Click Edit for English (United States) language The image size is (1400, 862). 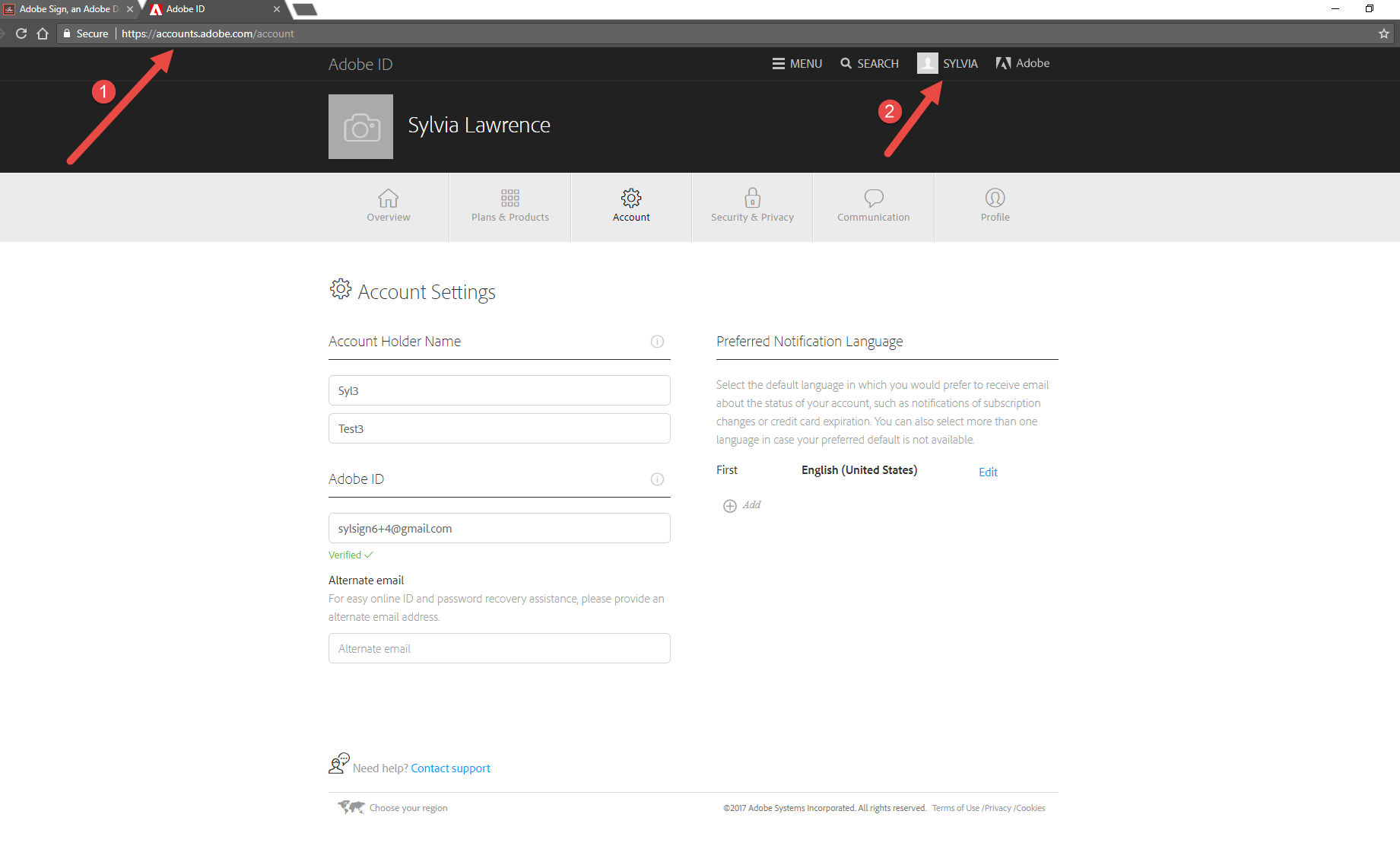point(988,472)
